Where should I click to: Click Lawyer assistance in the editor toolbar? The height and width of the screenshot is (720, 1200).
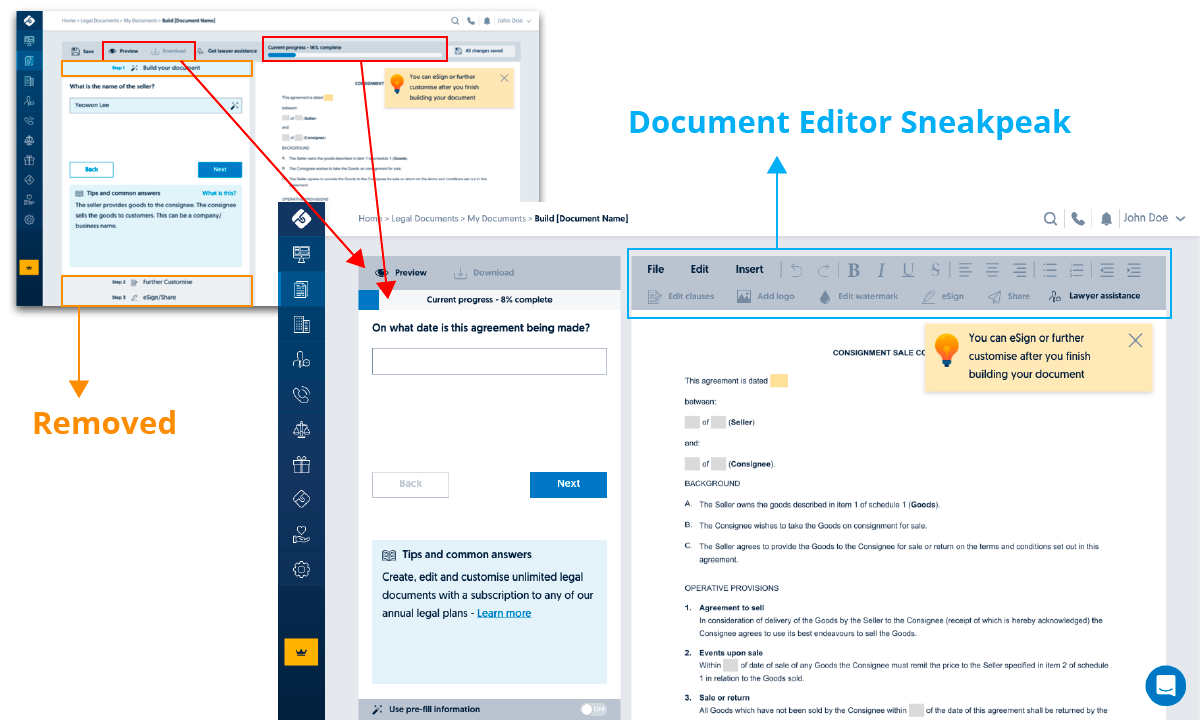pos(1094,296)
